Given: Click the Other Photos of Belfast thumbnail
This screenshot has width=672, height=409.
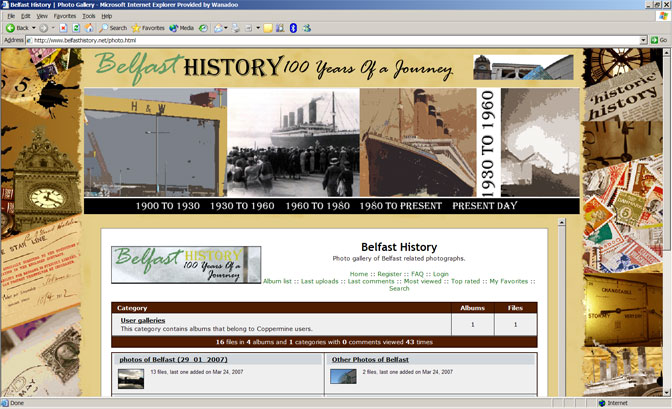Looking at the screenshot, I should pyautogui.click(x=343, y=377).
